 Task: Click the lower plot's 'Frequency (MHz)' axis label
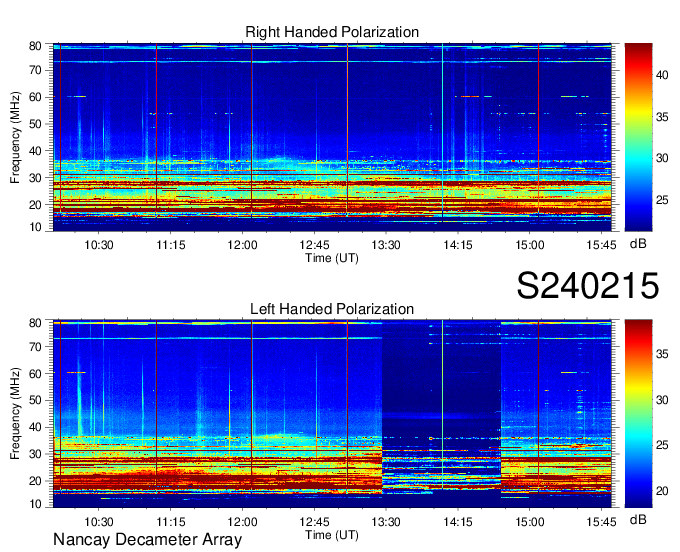click(15, 414)
